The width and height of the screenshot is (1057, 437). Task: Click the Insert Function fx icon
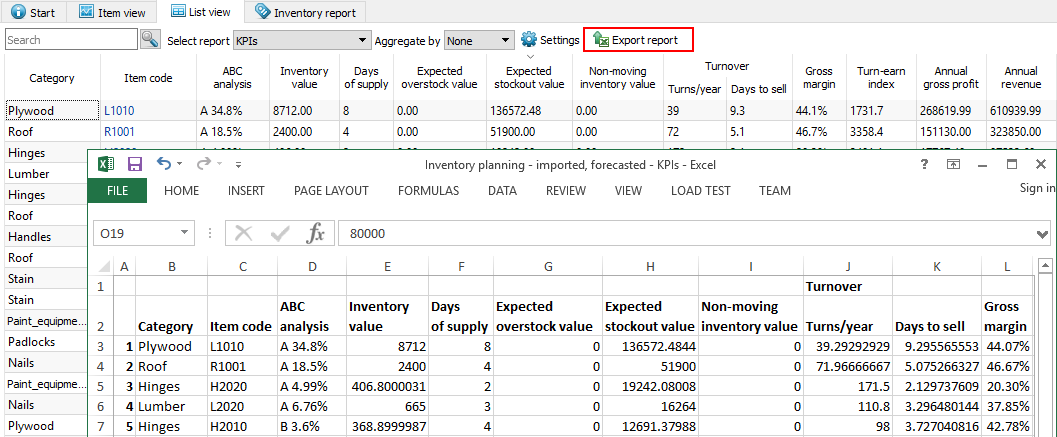coord(315,233)
